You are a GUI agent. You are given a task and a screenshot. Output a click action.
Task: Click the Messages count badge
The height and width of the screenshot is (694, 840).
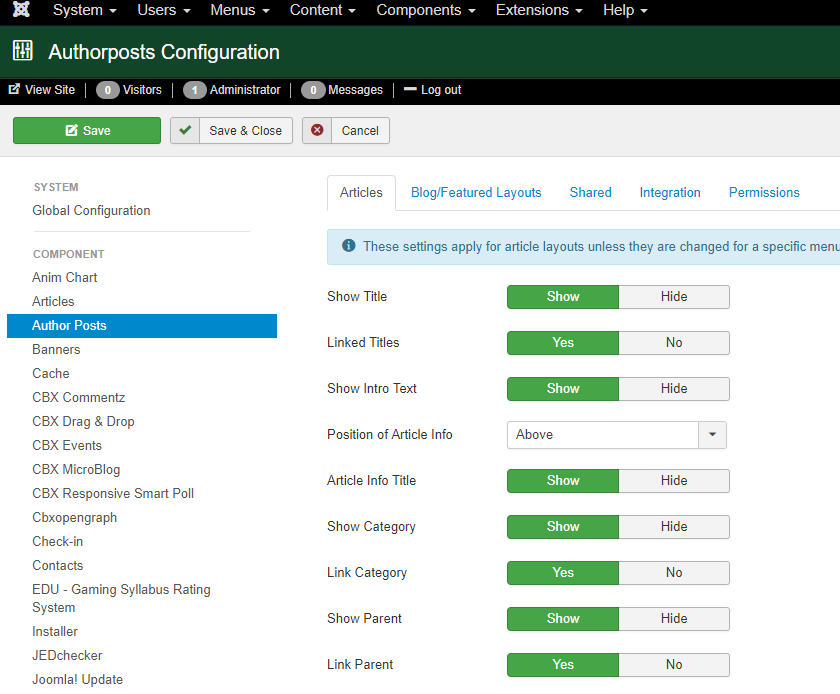click(313, 90)
